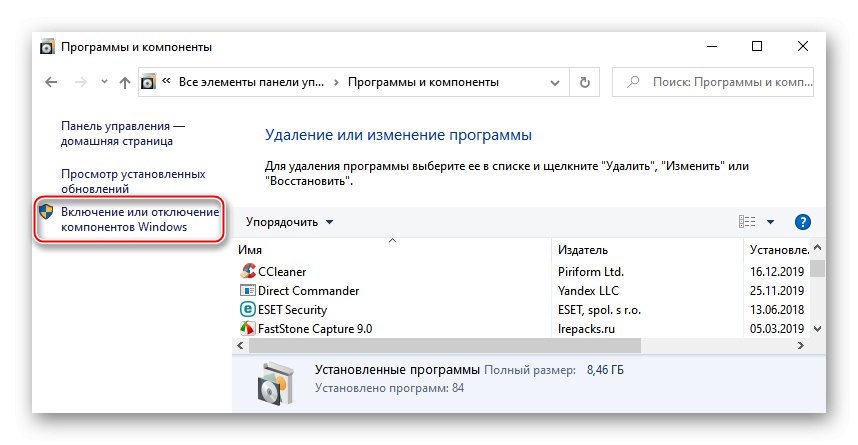Image resolution: width=858 pixels, height=445 pixels.
Task: Sort by 'Установле.' date column header
Action: [x=777, y=250]
